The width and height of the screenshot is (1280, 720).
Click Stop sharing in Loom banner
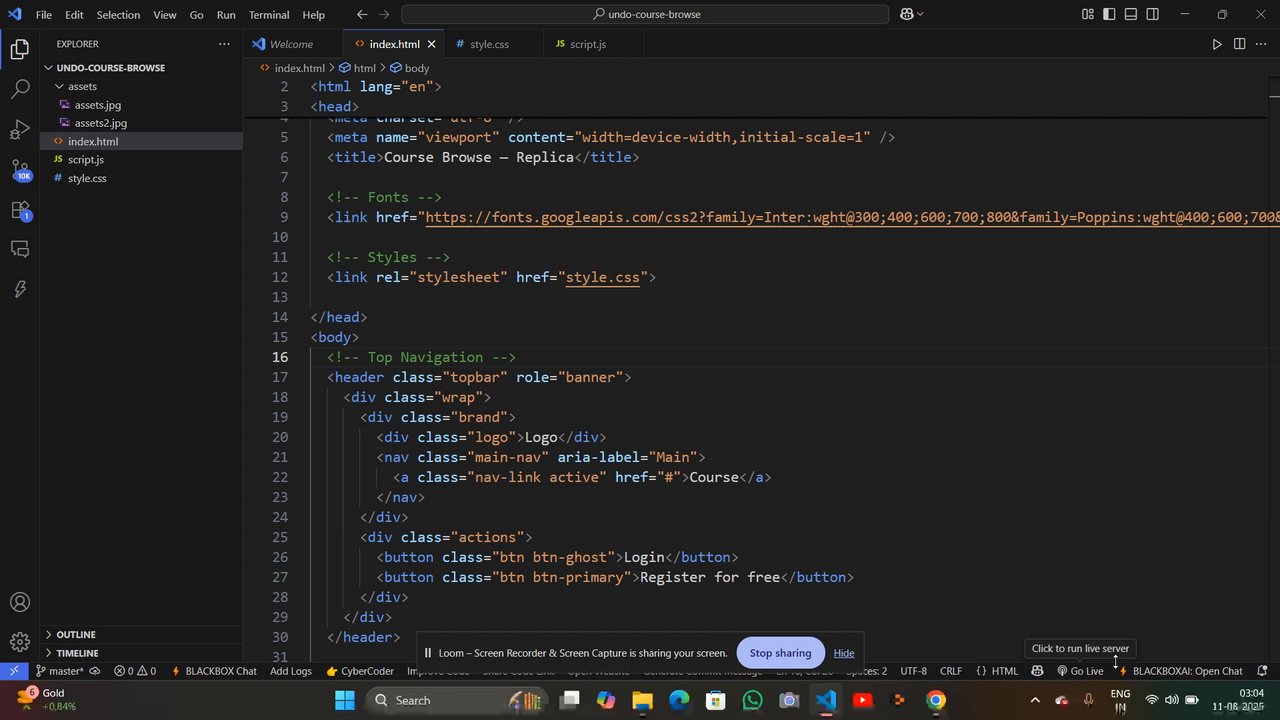(780, 653)
